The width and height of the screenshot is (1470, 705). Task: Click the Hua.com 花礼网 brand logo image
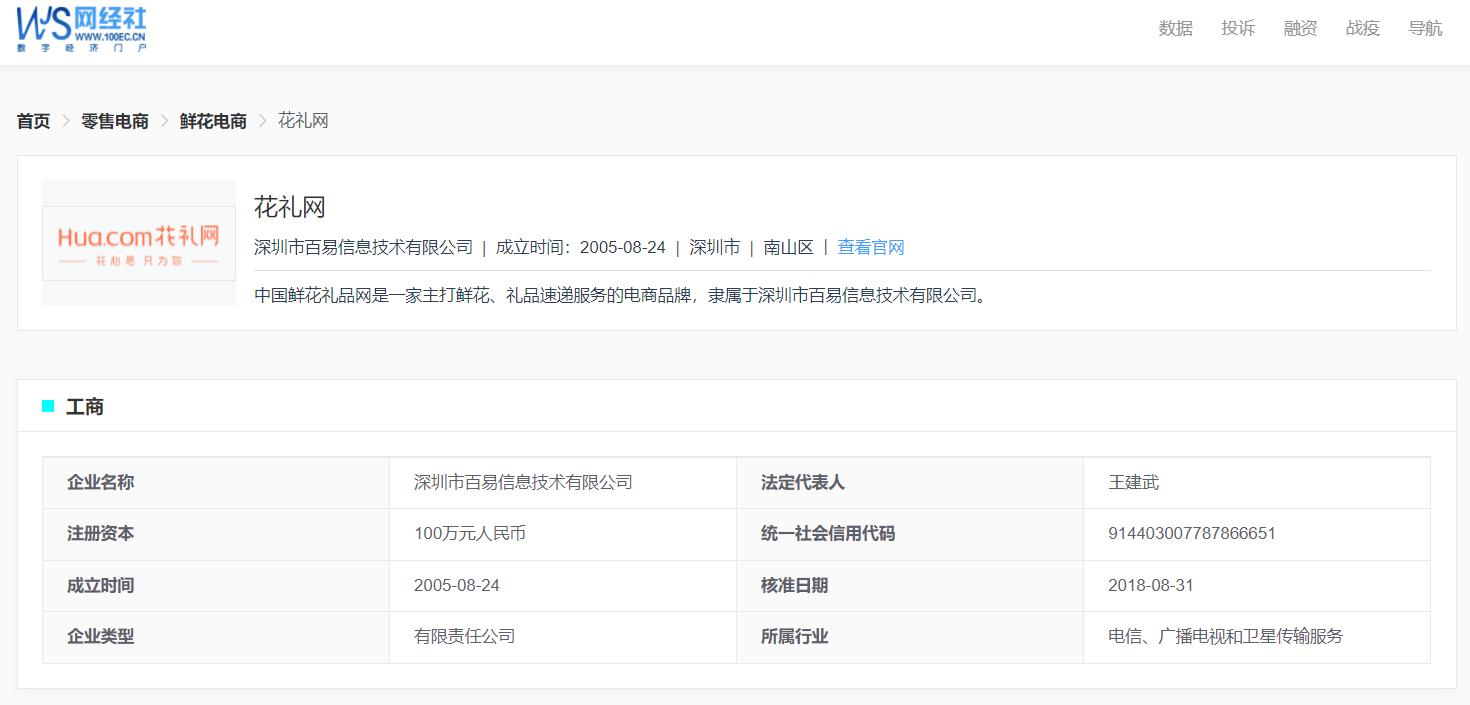tap(138, 242)
